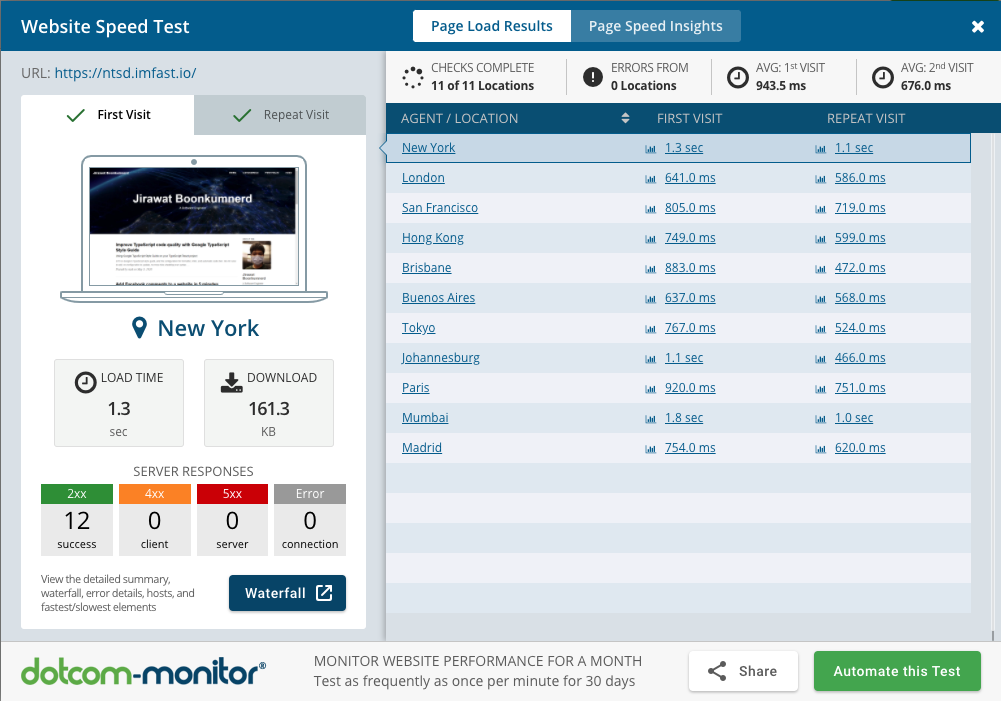
Task: Close the Website Speed Test dialog
Action: click(x=978, y=27)
